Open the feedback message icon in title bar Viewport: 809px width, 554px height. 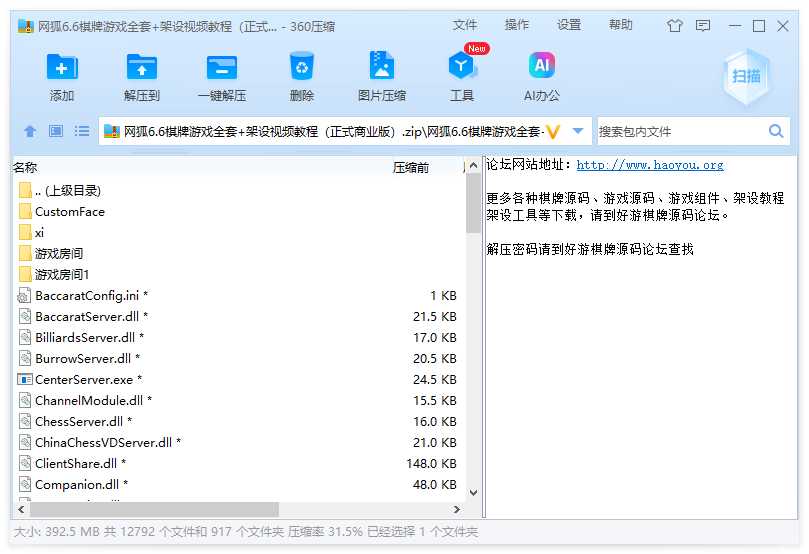pos(703,25)
